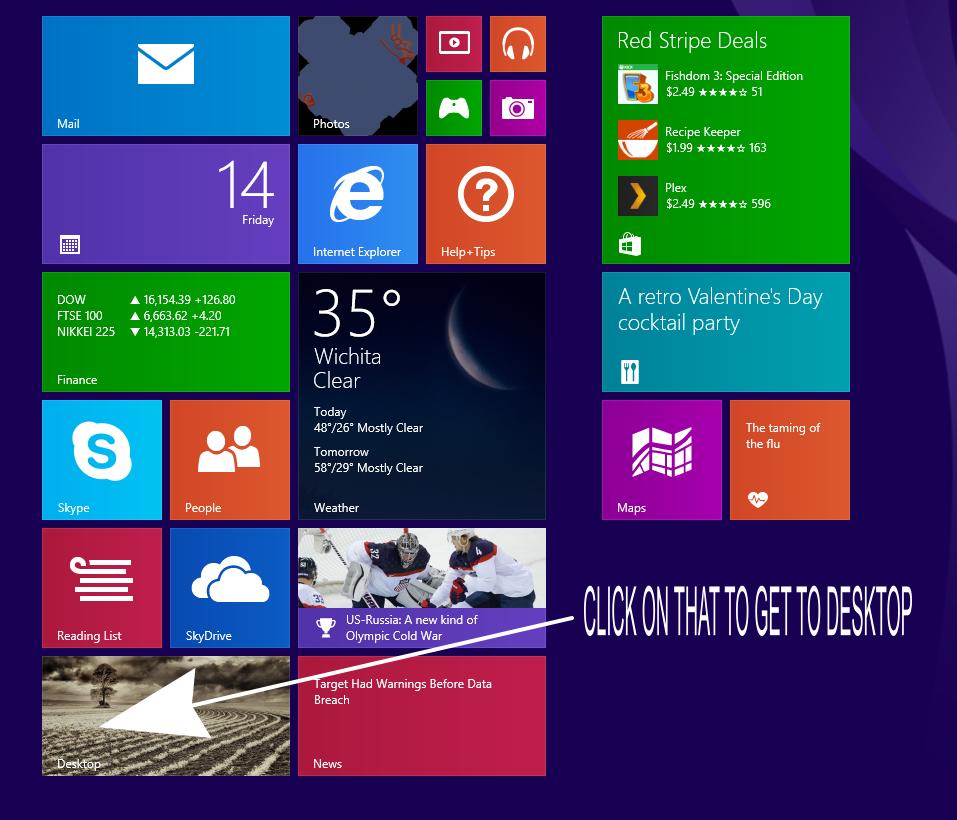Open the Food & Drink Valentine's cocktail tile
Image resolution: width=957 pixels, height=820 pixels.
(726, 332)
